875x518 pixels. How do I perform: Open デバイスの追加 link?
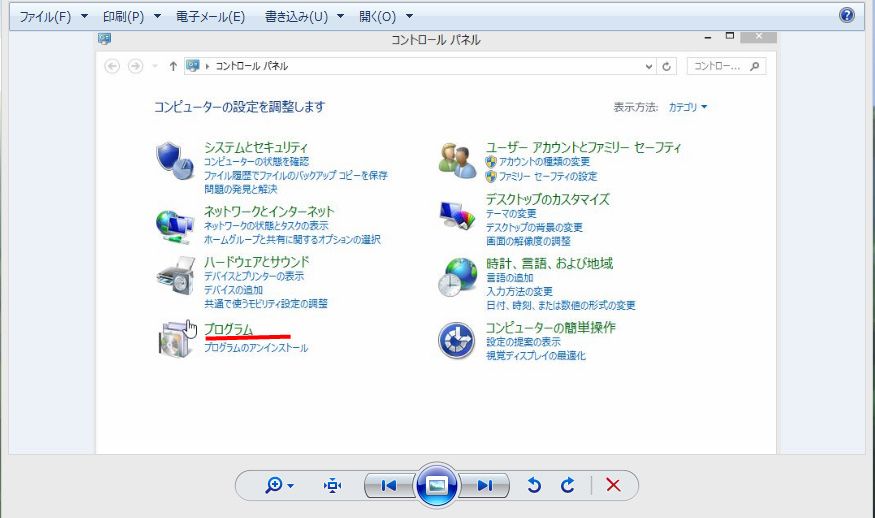[x=233, y=290]
